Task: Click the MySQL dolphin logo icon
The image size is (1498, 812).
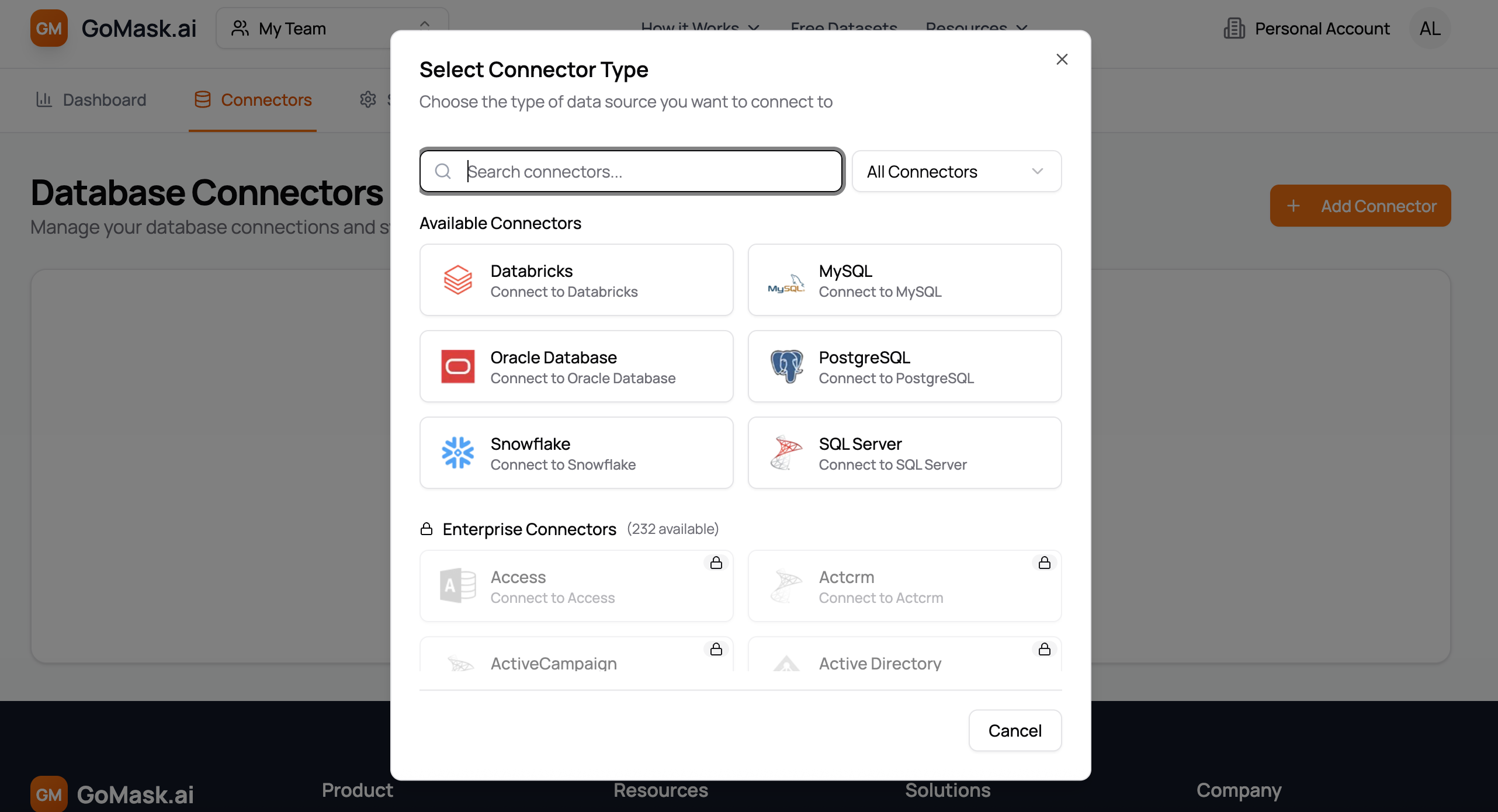Action: coord(786,283)
